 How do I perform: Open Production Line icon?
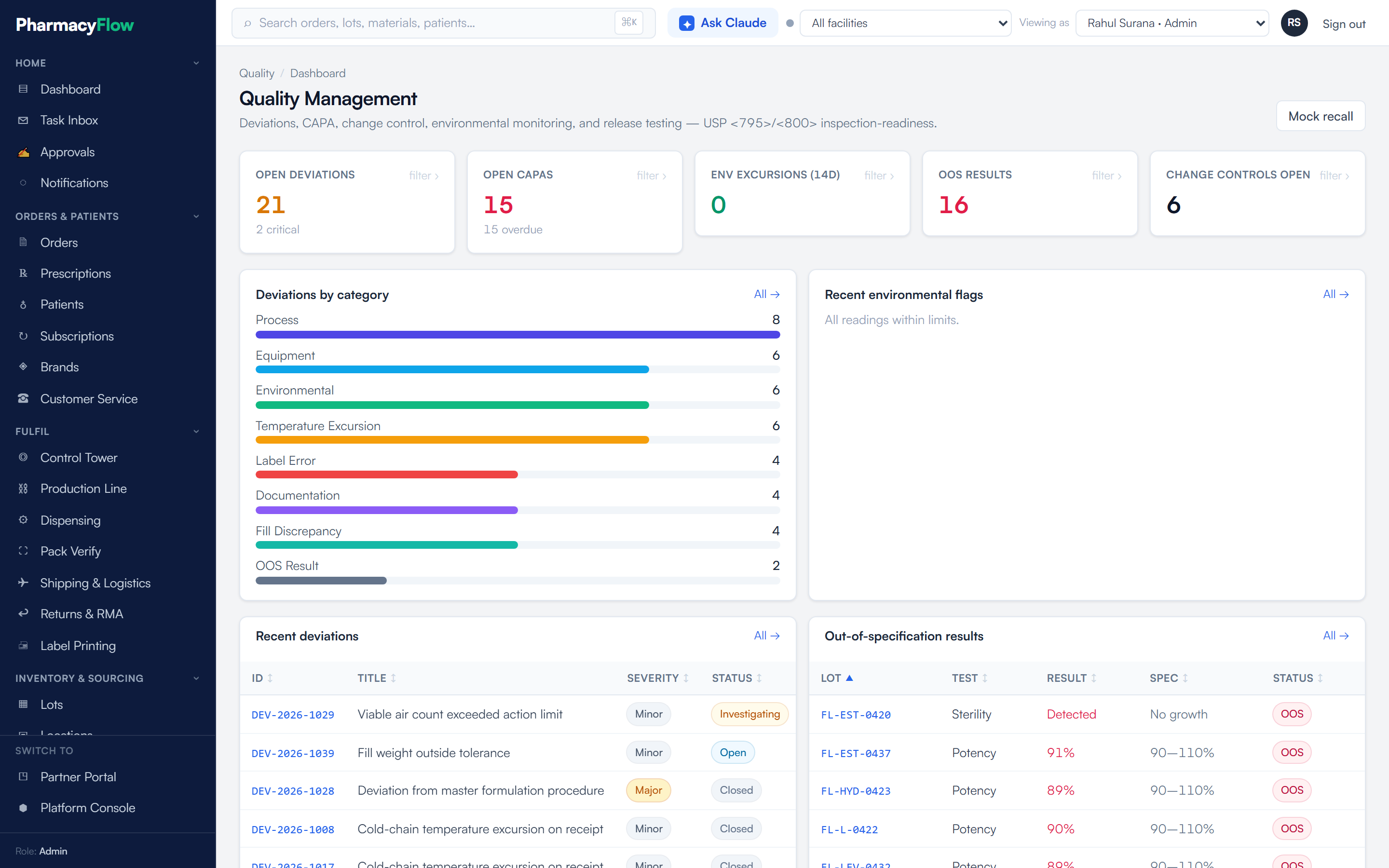pyautogui.click(x=23, y=488)
